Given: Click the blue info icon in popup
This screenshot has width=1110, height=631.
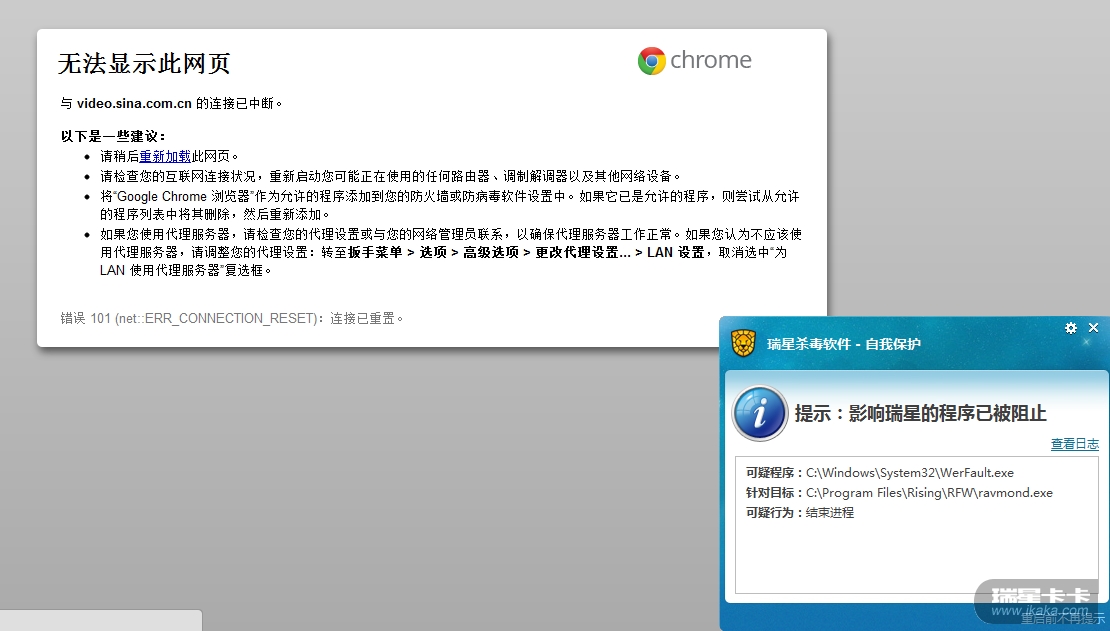Looking at the screenshot, I should tap(760, 414).
